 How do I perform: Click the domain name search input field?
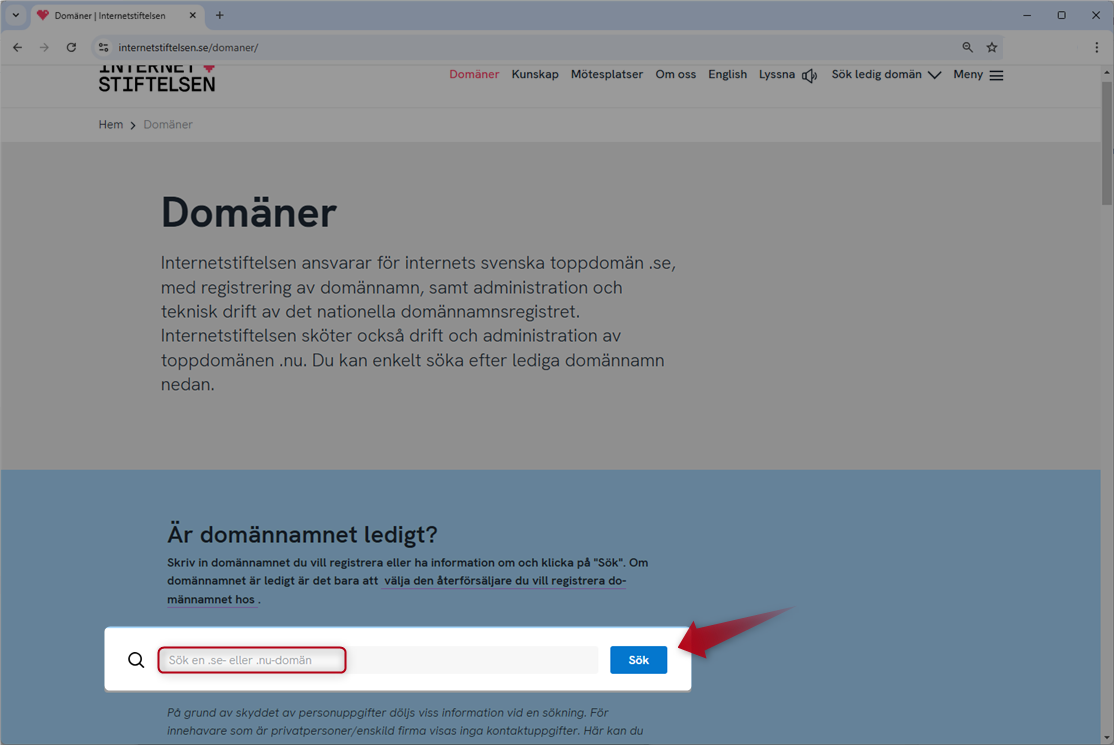coord(251,659)
